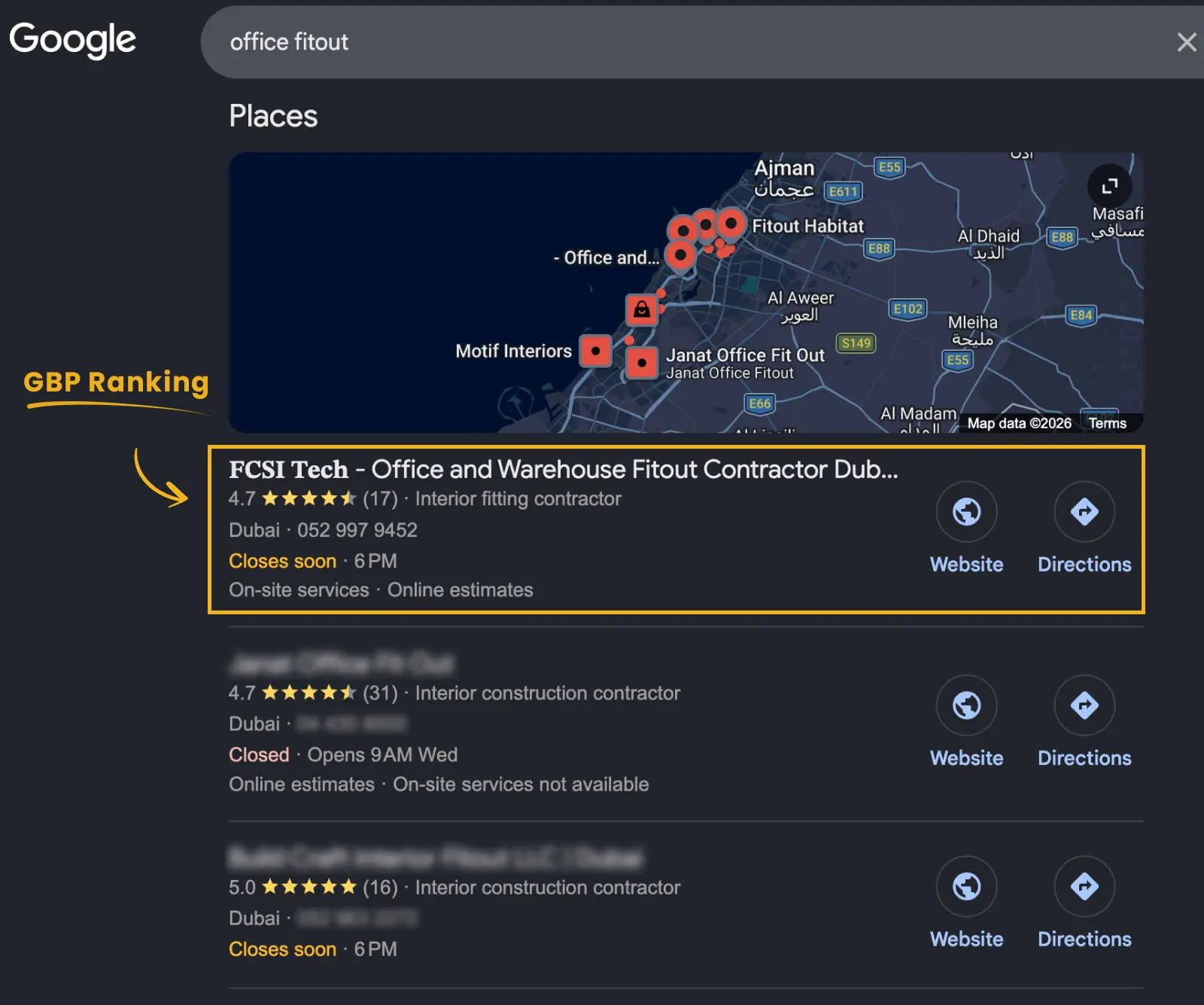Open the Website link under the FCSI Tech icon

(967, 565)
